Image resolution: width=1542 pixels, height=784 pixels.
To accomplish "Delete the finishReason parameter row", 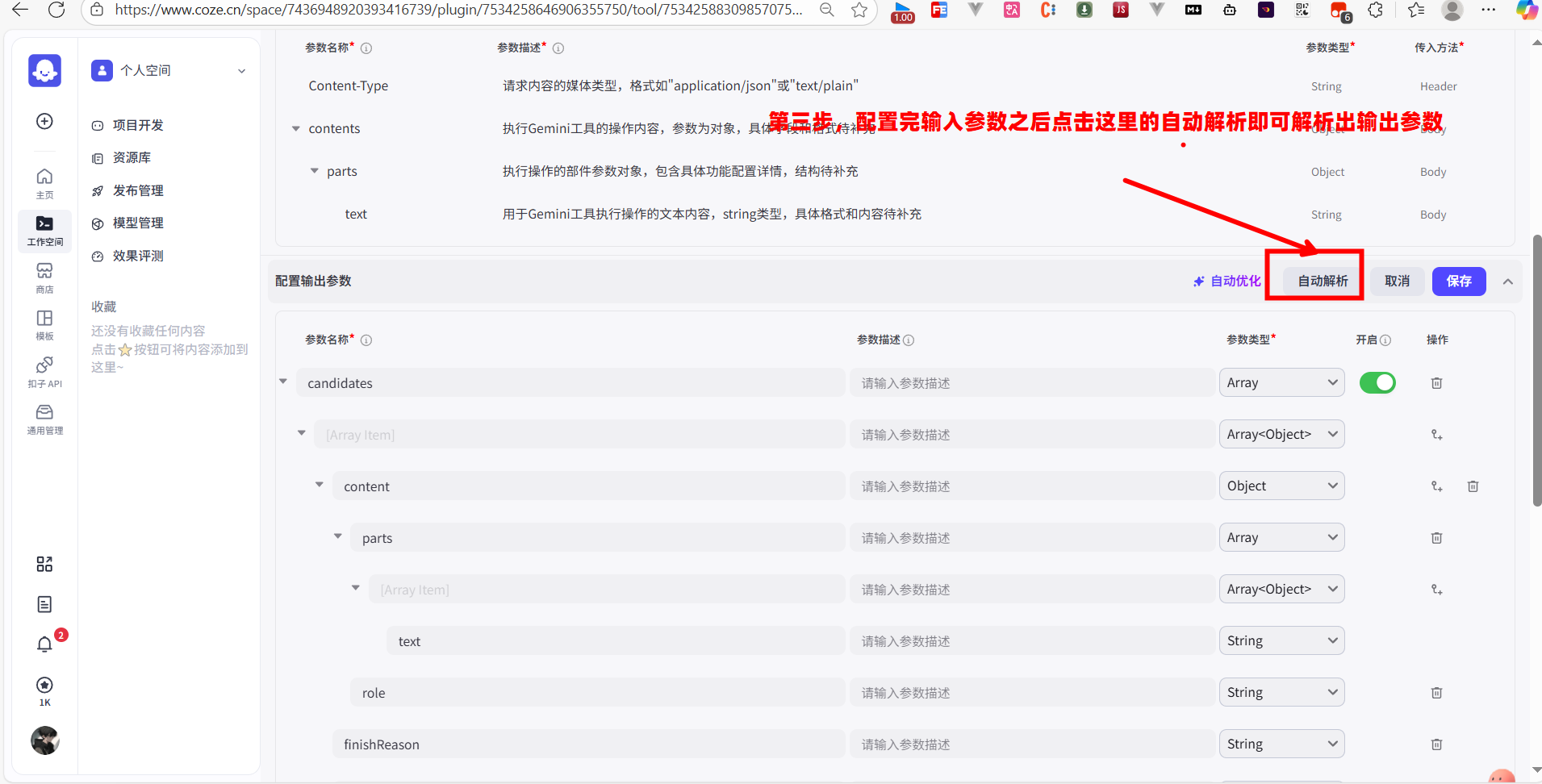I will click(1436, 744).
